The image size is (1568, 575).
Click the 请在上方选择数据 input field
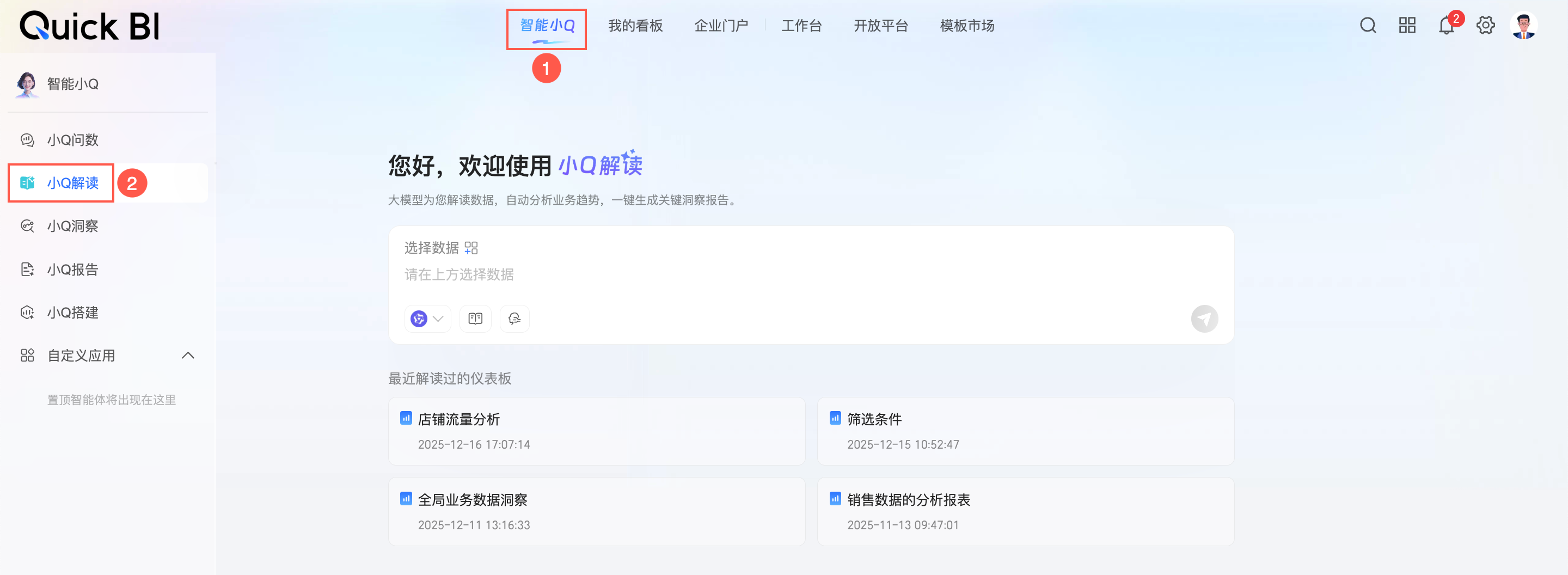click(810, 274)
